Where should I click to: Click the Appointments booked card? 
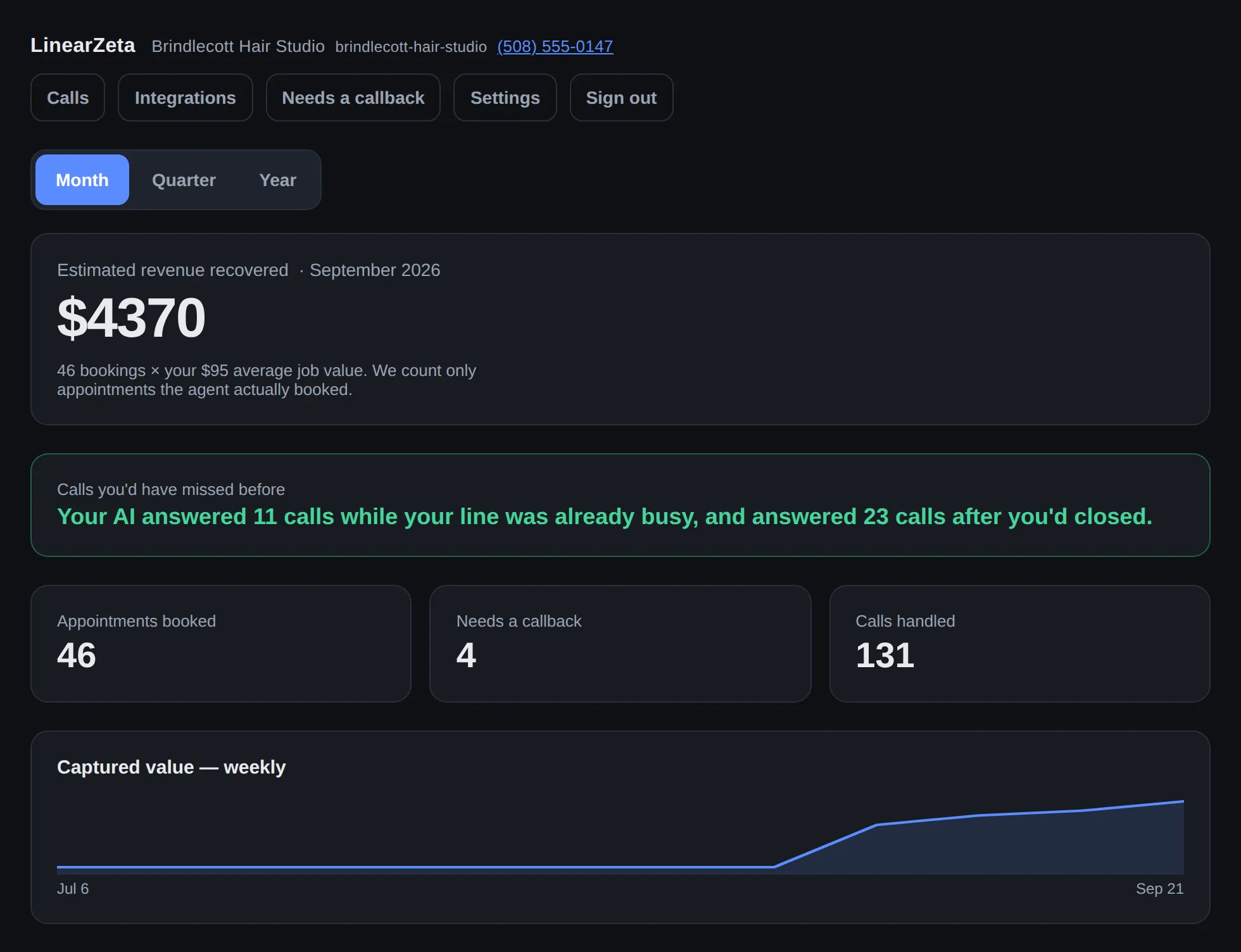[x=221, y=644]
